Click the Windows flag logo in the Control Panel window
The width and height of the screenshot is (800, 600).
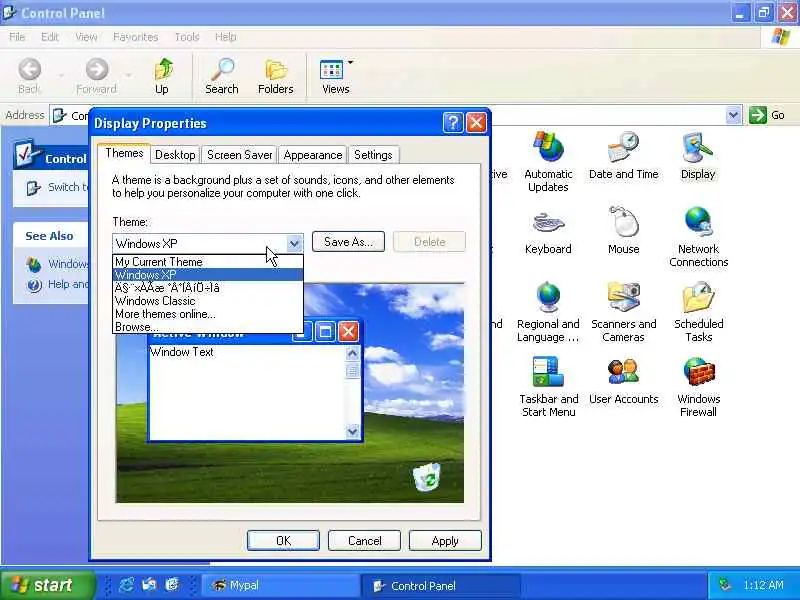point(781,37)
